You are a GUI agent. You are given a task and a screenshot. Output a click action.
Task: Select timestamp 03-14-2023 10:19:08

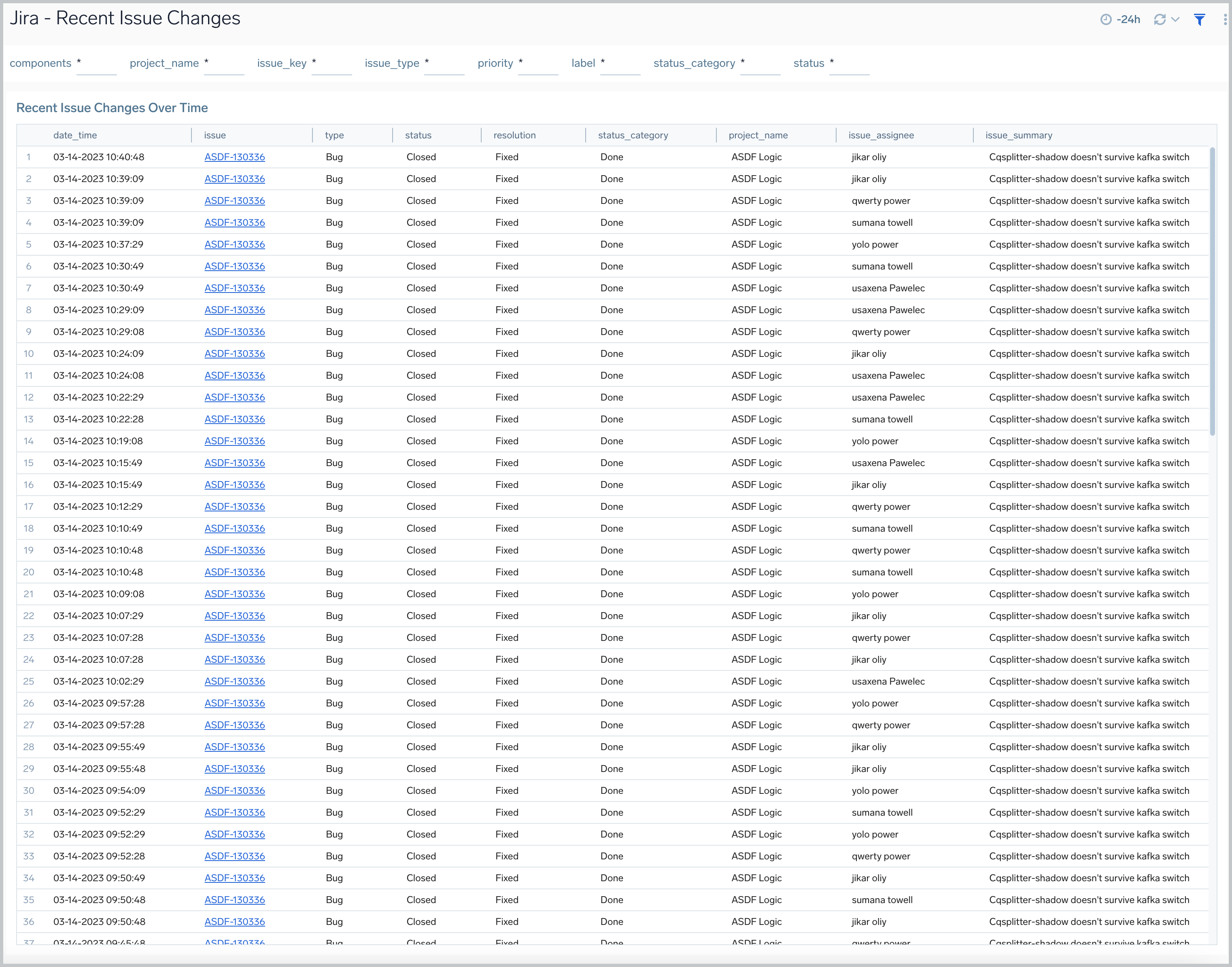[98, 441]
